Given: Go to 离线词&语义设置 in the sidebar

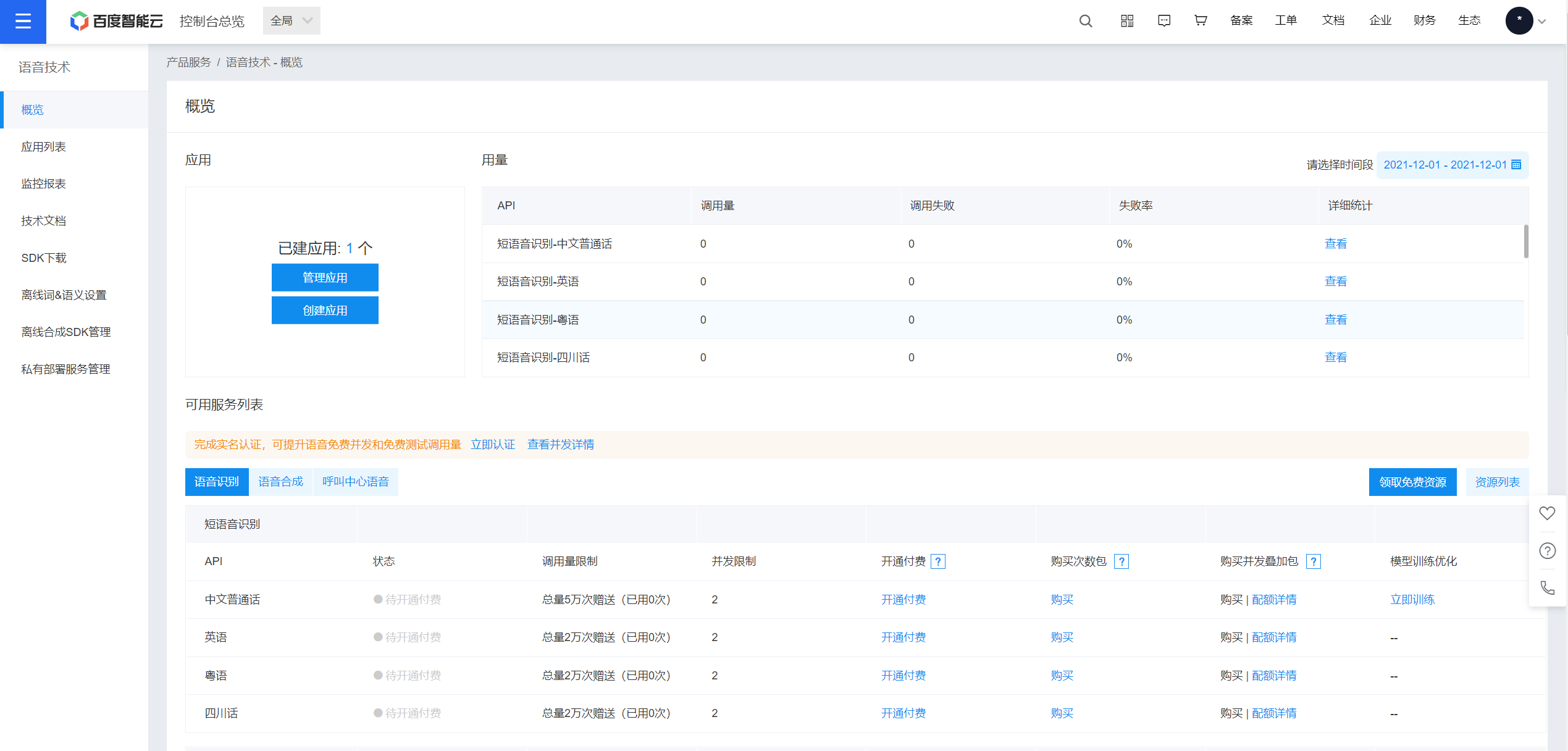Looking at the screenshot, I should click(74, 295).
